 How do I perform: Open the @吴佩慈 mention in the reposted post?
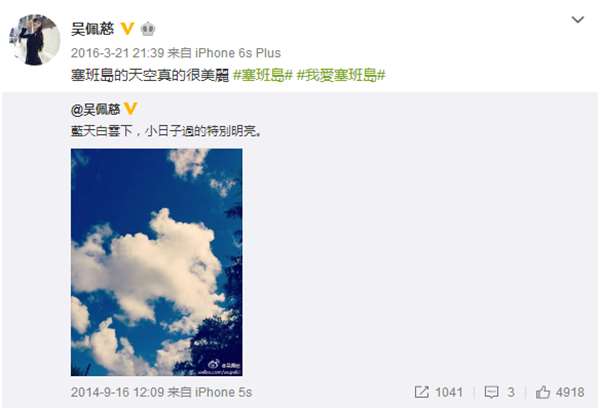coord(96,109)
